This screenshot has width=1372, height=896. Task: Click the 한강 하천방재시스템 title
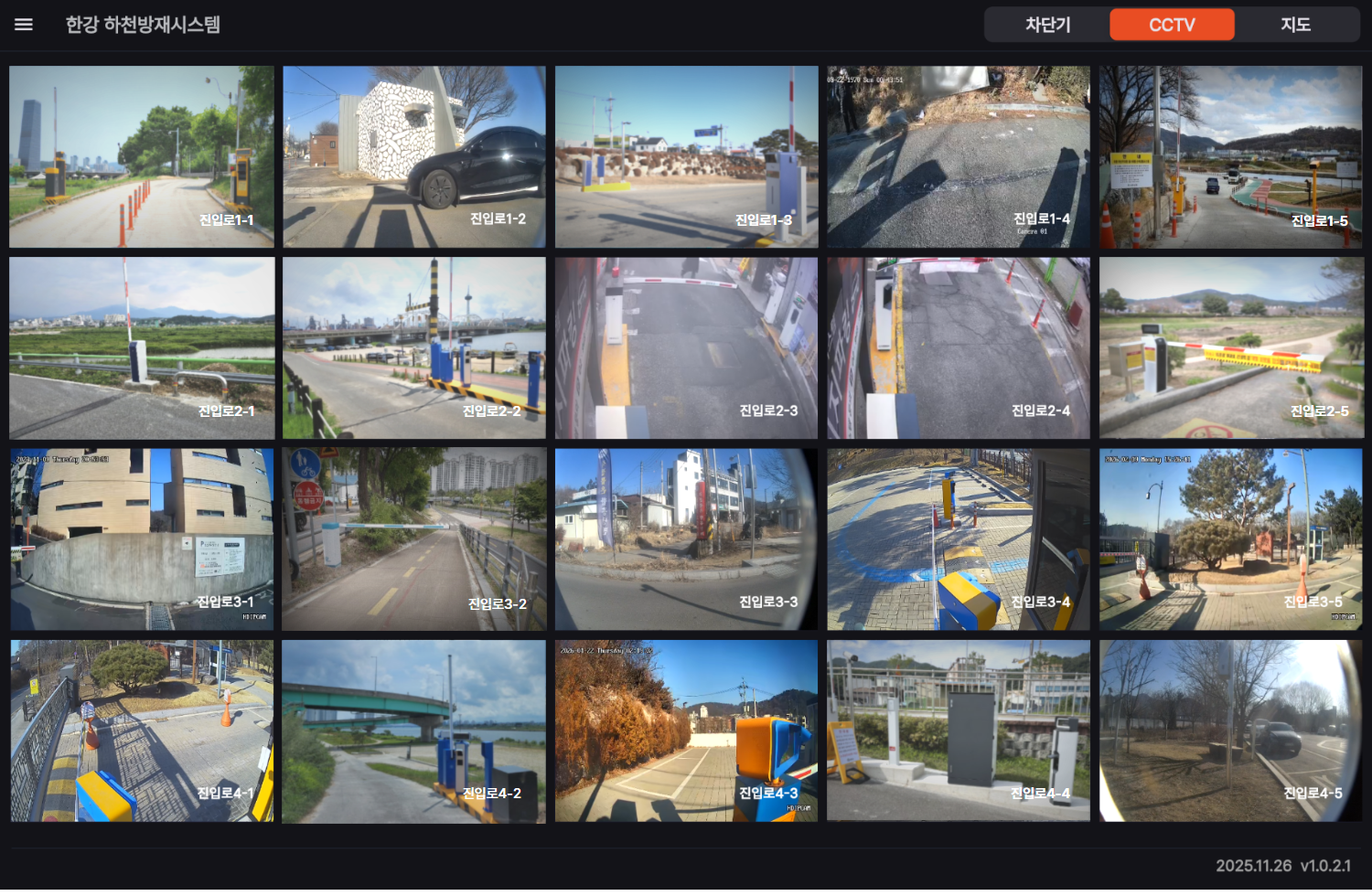click(x=143, y=25)
